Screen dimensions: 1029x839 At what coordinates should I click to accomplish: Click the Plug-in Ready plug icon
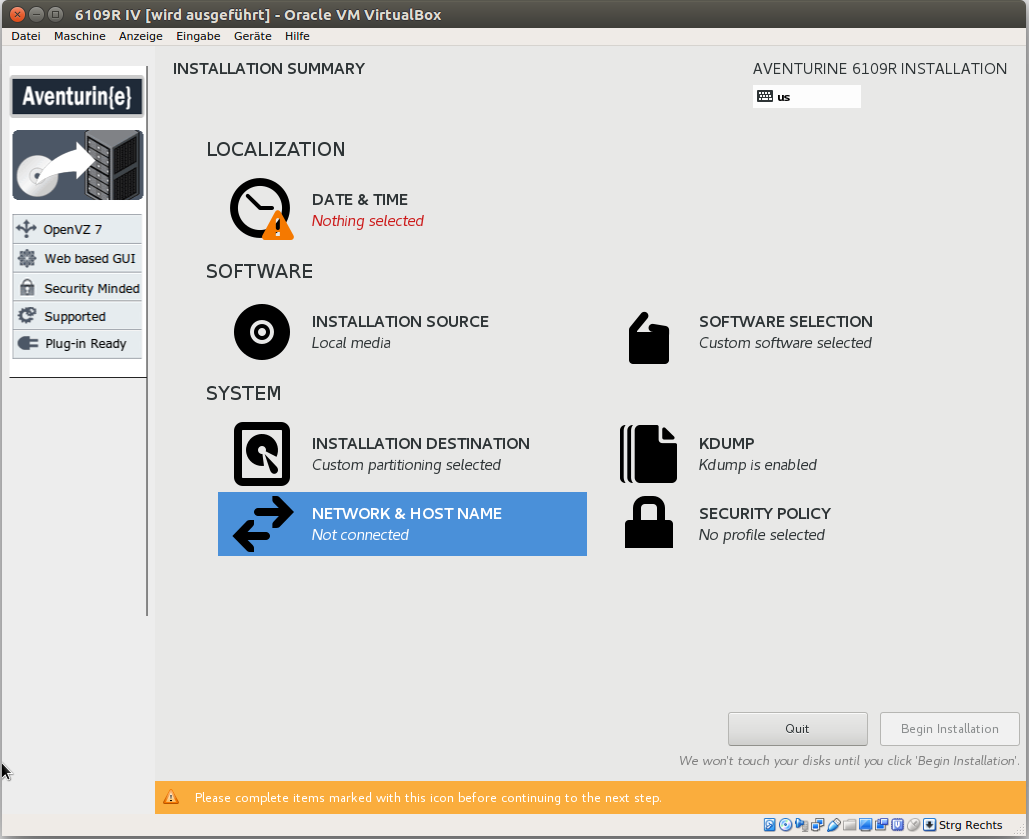[x=28, y=343]
